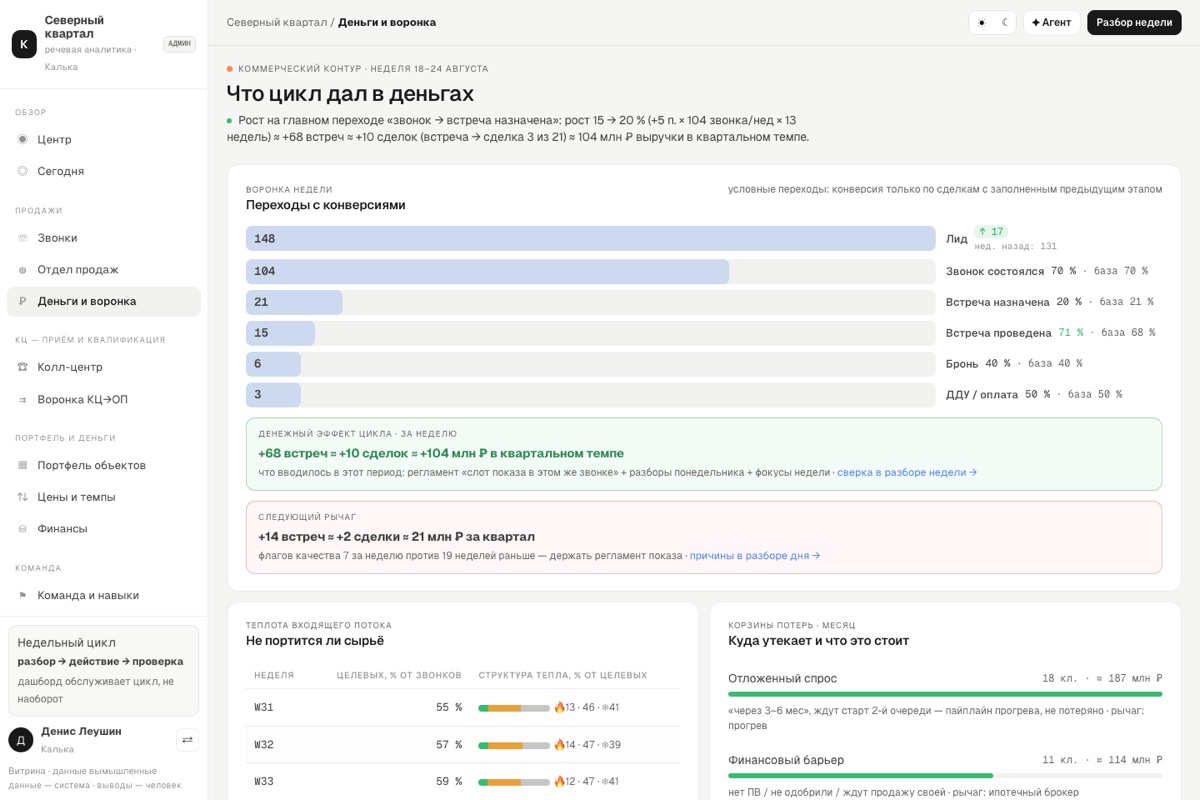Click the W31 warmth structure bar
The height and width of the screenshot is (800, 1200).
click(514, 708)
